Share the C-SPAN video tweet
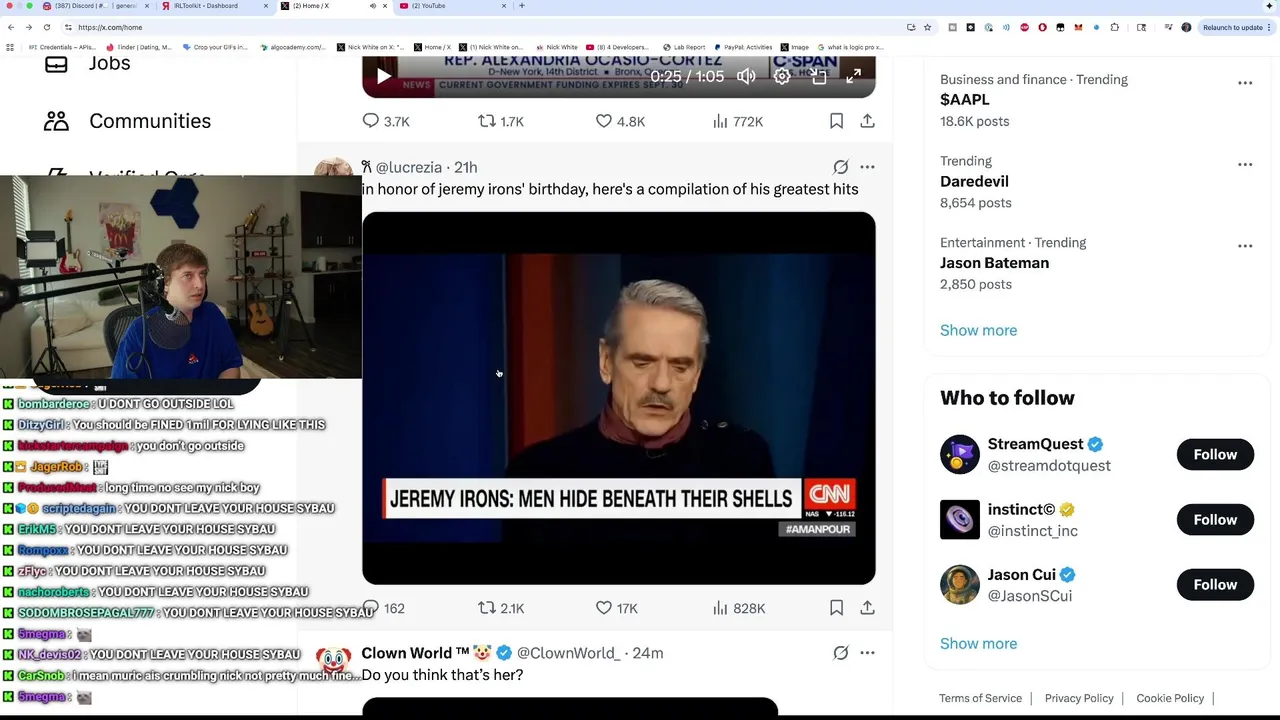The image size is (1280, 720). click(867, 121)
